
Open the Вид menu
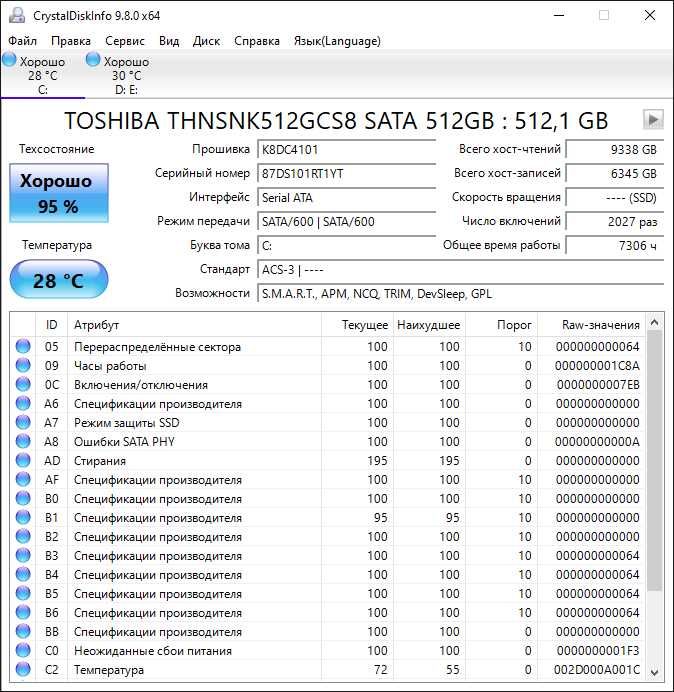(169, 41)
